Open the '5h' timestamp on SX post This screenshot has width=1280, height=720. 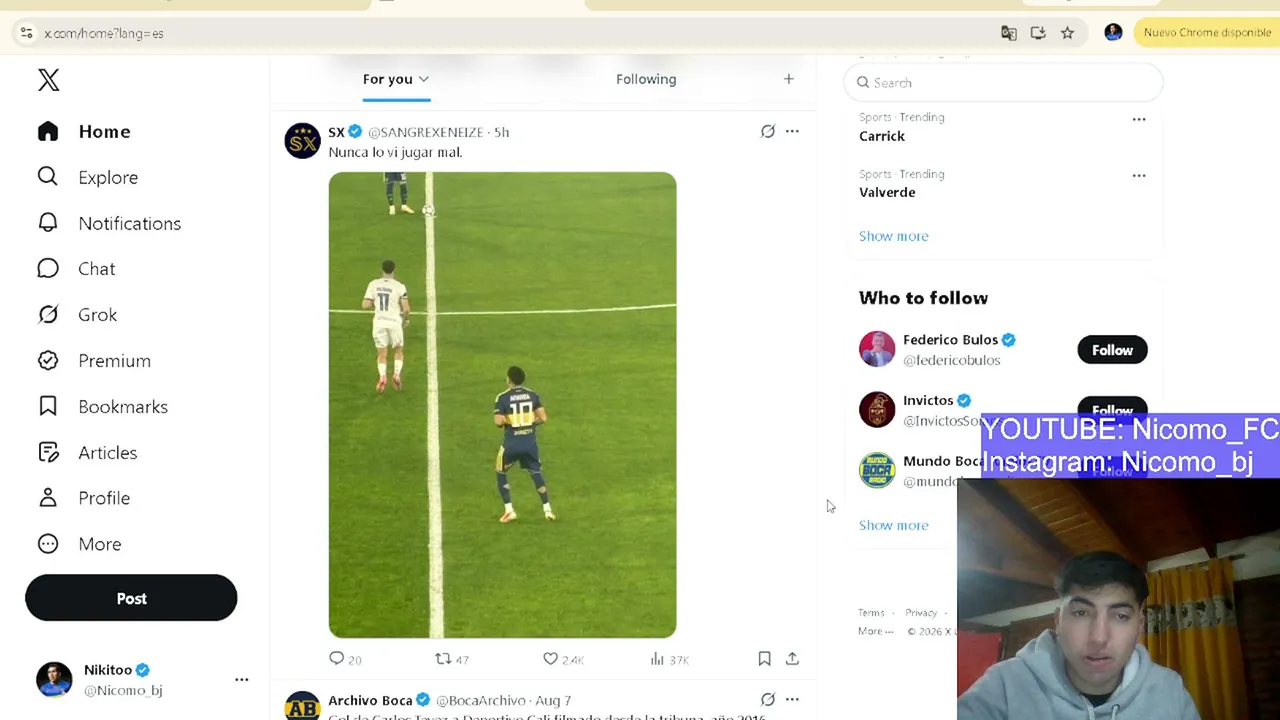point(501,132)
